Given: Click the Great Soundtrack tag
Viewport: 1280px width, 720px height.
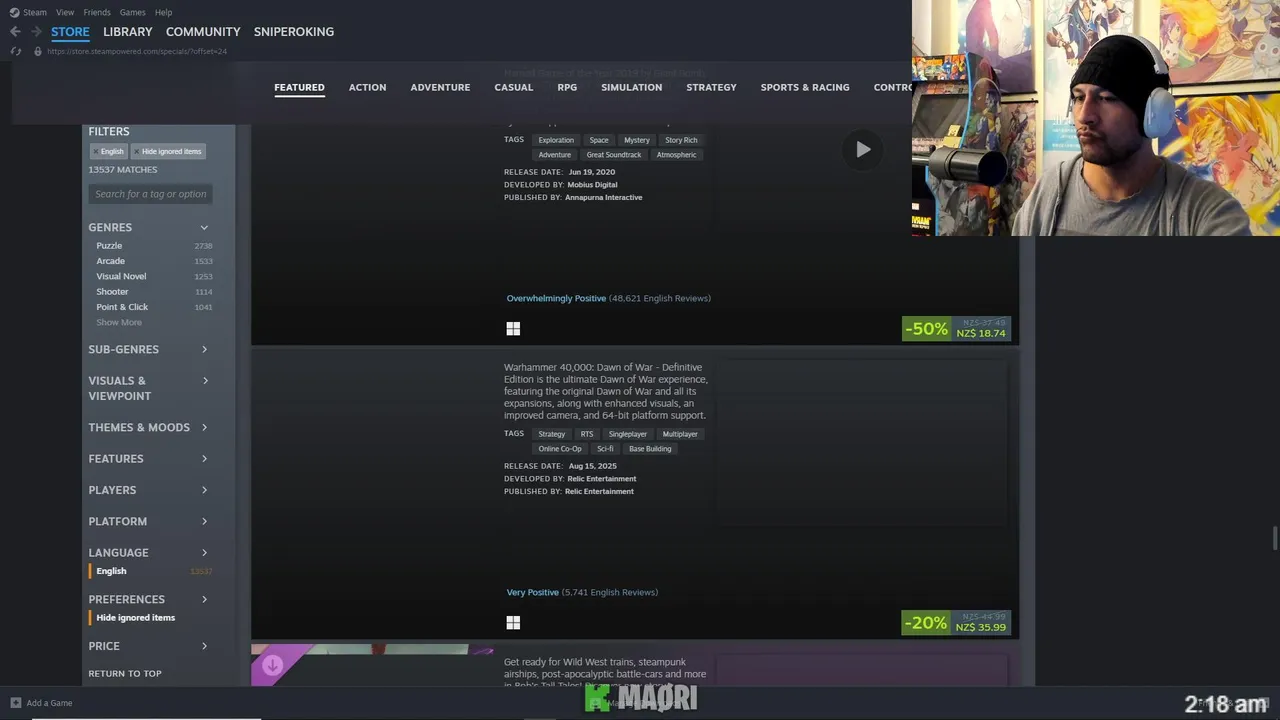Looking at the screenshot, I should tap(614, 155).
